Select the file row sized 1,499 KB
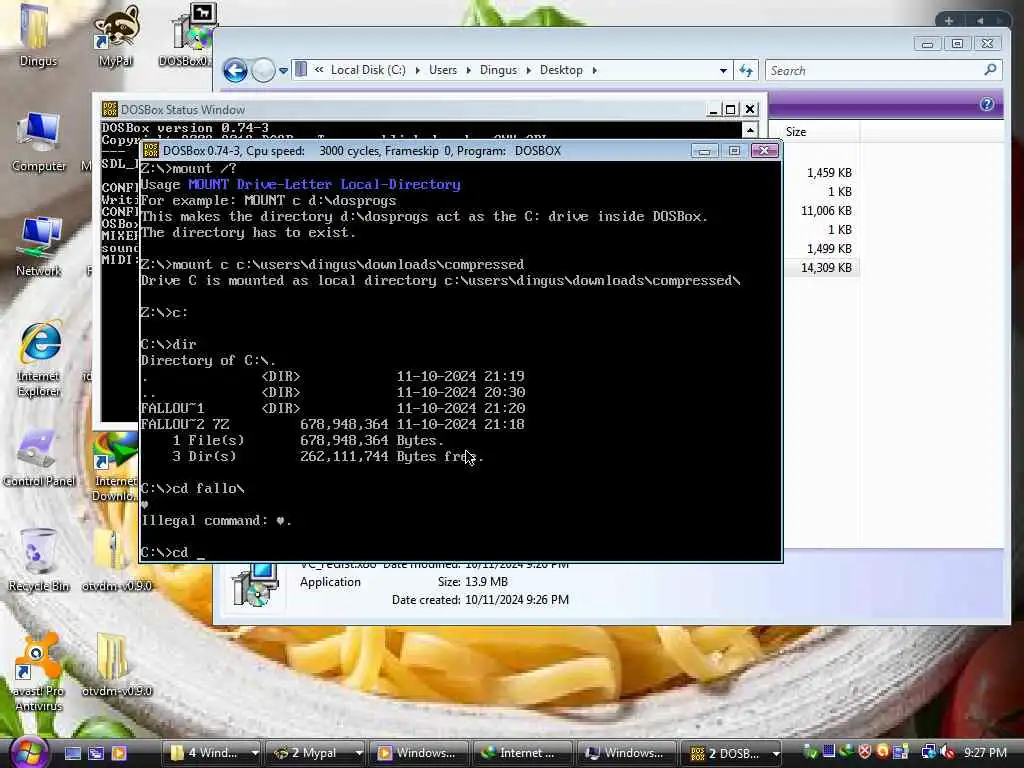Viewport: 1024px width, 768px height. (x=822, y=249)
